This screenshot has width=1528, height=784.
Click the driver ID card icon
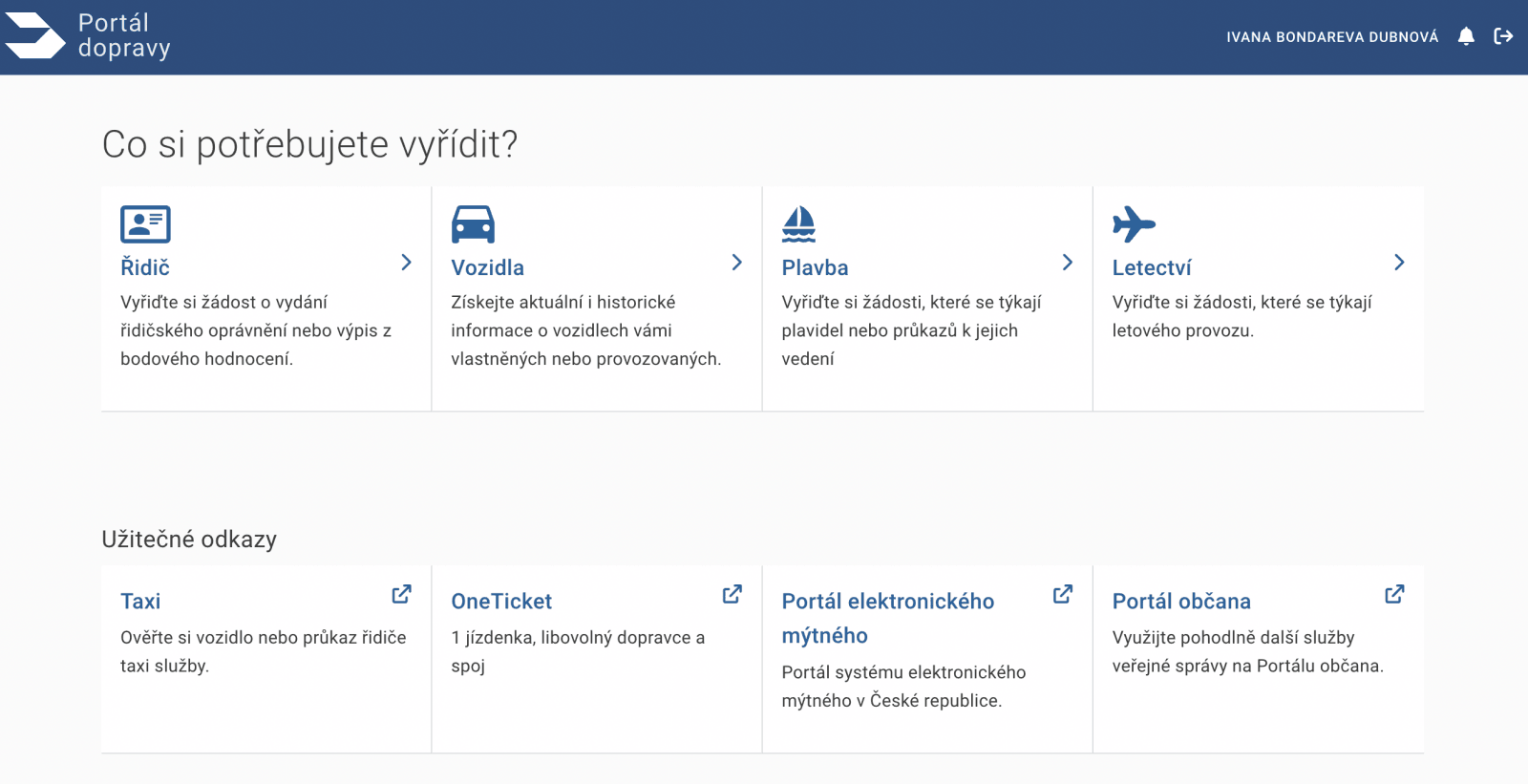click(x=145, y=224)
